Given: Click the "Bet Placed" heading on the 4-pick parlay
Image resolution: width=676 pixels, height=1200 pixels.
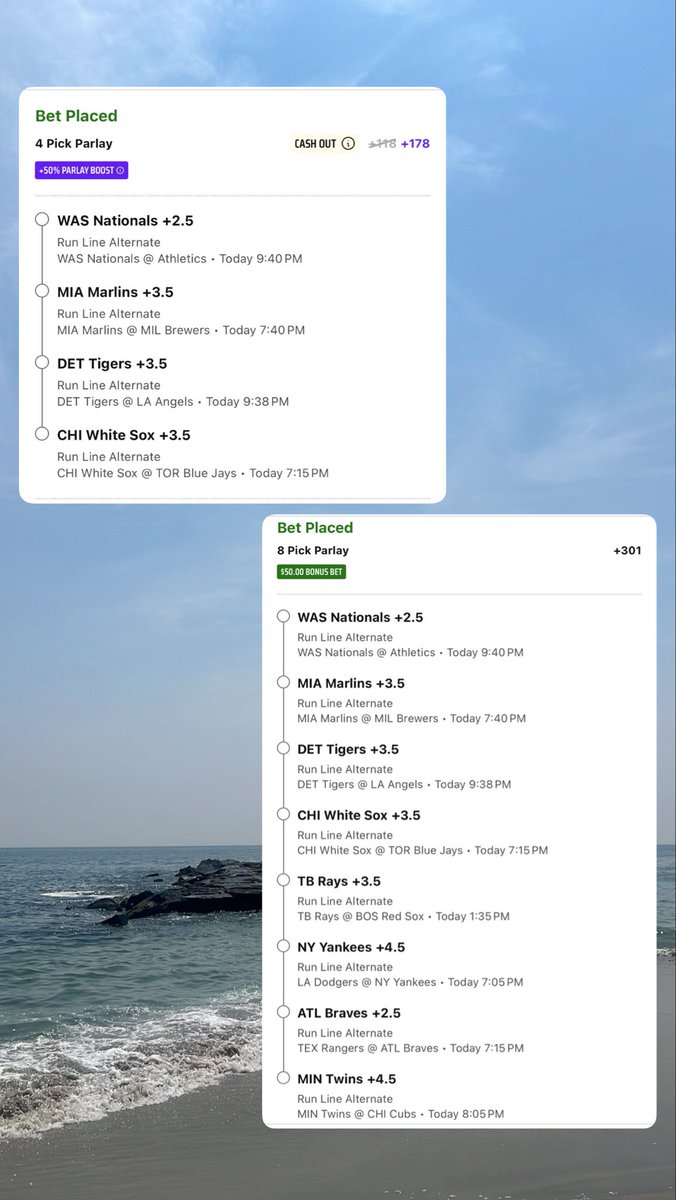Looking at the screenshot, I should (x=76, y=116).
